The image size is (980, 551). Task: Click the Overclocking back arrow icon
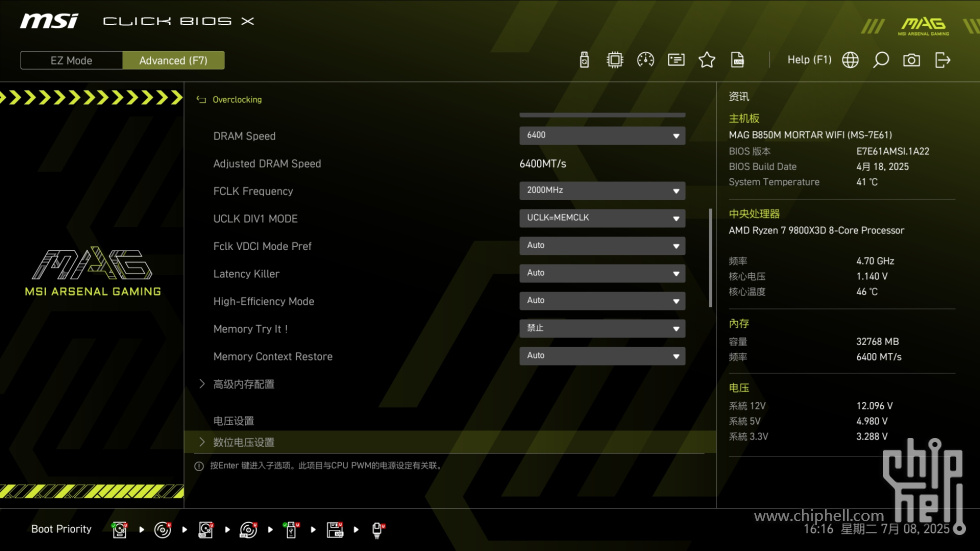click(201, 99)
